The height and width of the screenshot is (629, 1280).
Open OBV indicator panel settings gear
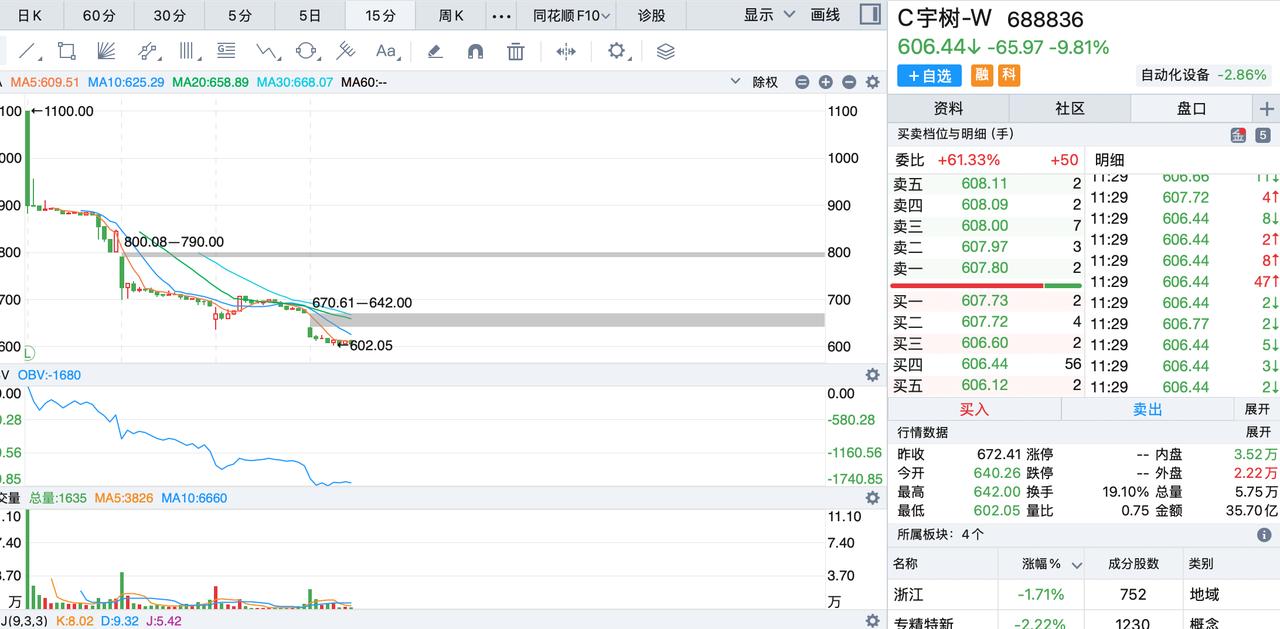(x=872, y=375)
